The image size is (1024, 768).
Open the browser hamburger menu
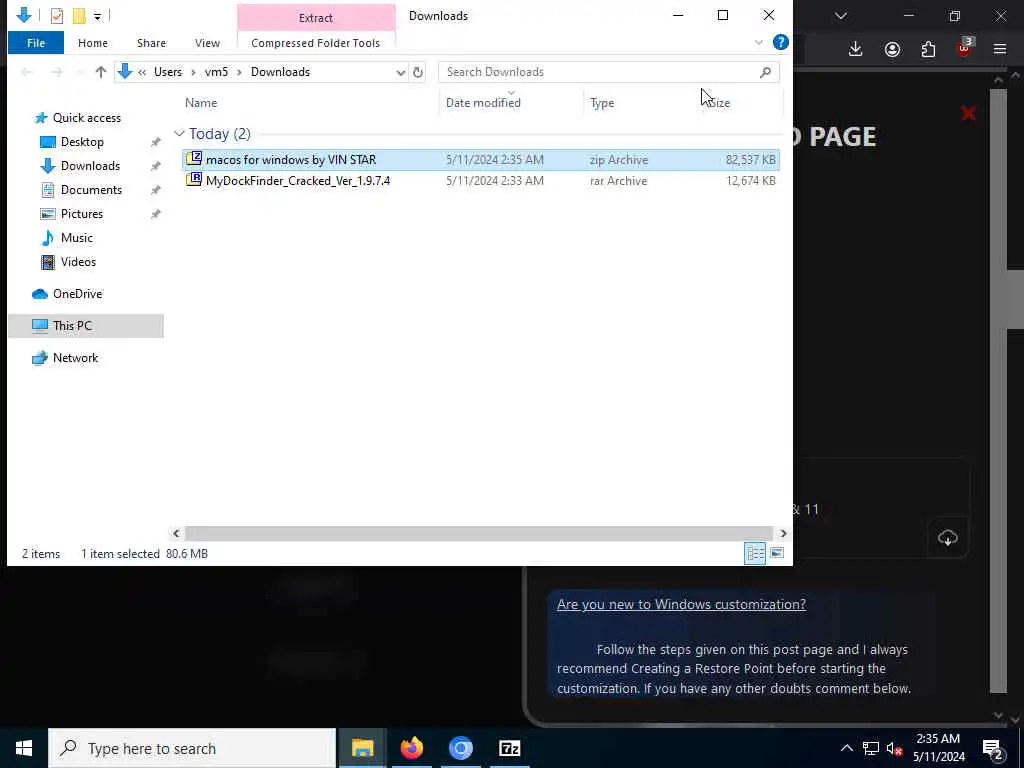point(1000,49)
